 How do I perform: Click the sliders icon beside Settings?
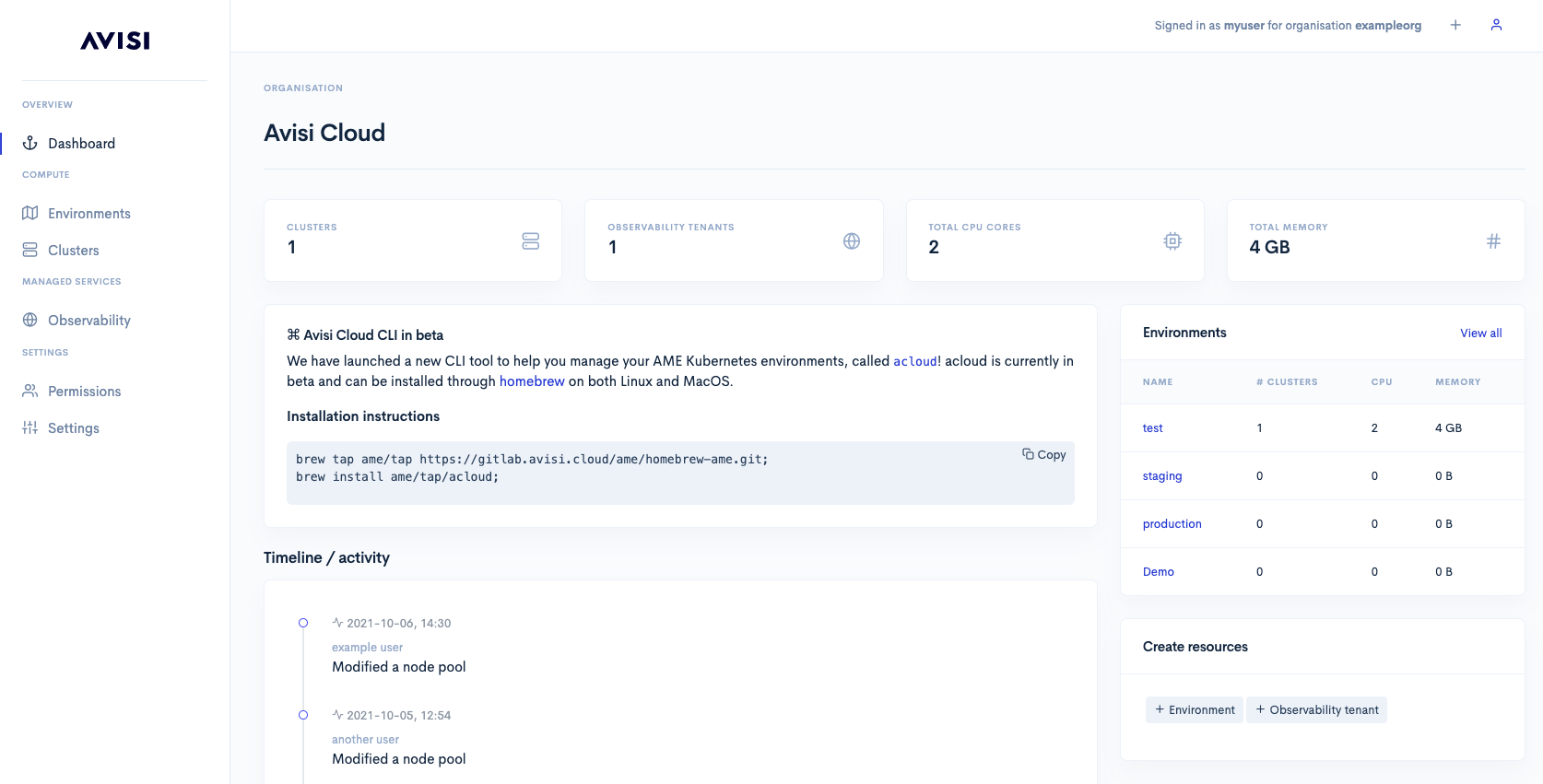pyautogui.click(x=30, y=427)
